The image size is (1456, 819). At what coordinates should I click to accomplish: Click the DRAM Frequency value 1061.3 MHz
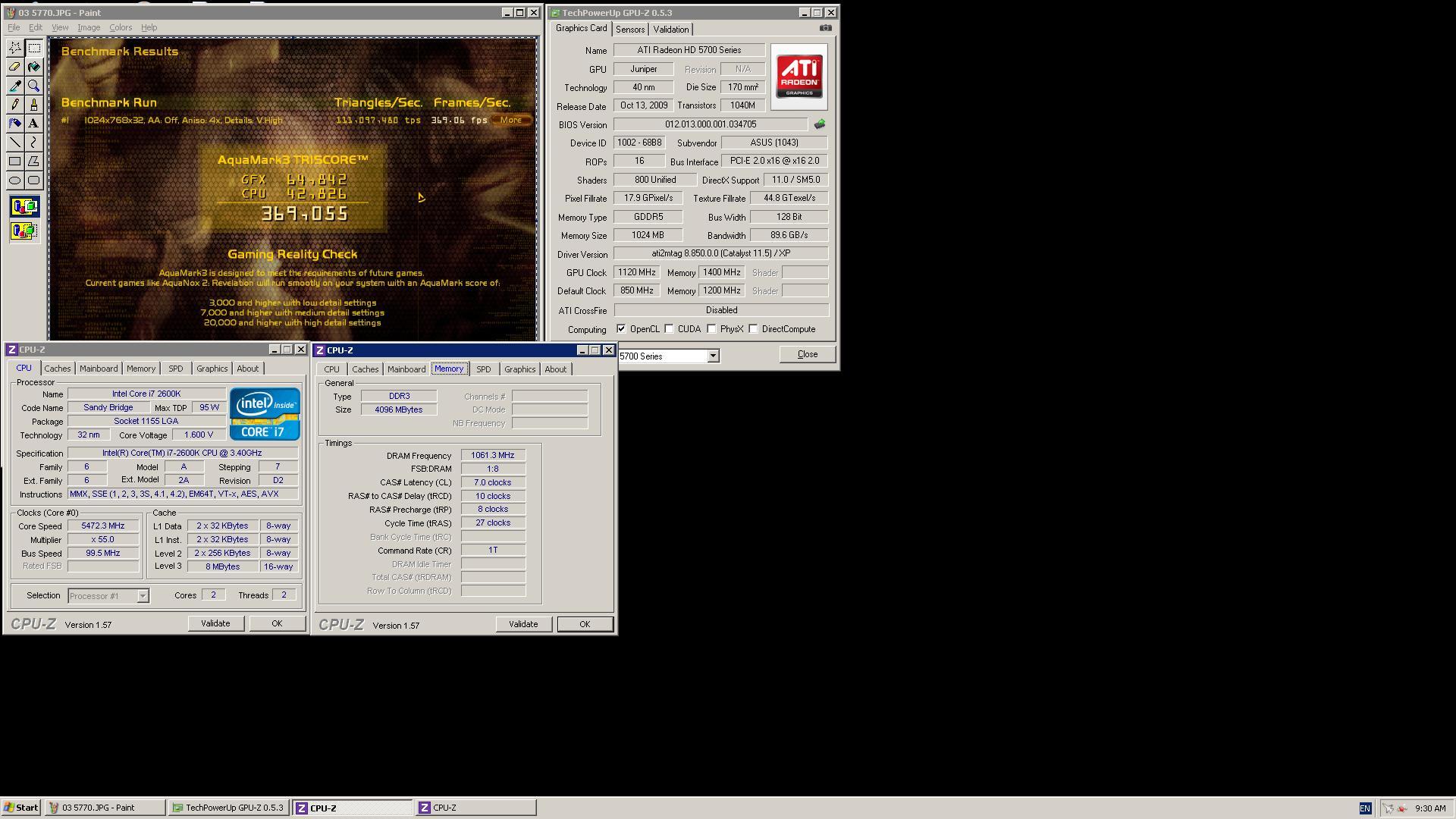click(493, 456)
